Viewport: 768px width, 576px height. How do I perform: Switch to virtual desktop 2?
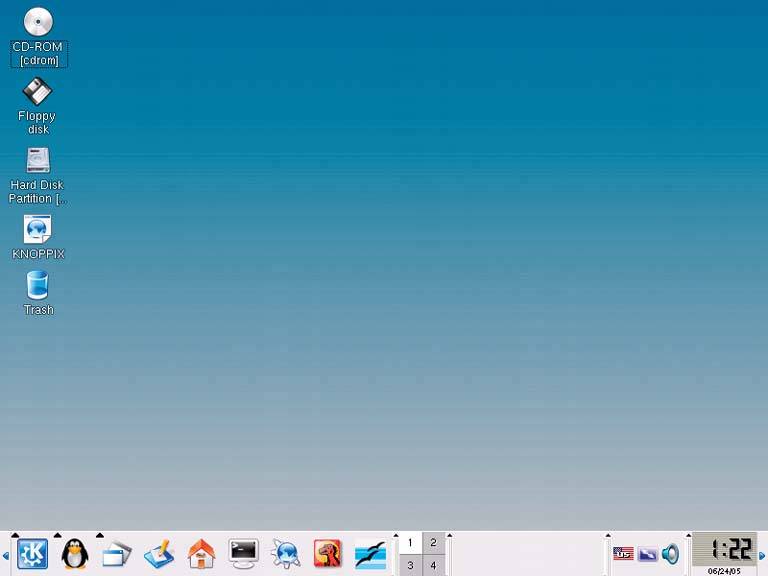point(433,543)
